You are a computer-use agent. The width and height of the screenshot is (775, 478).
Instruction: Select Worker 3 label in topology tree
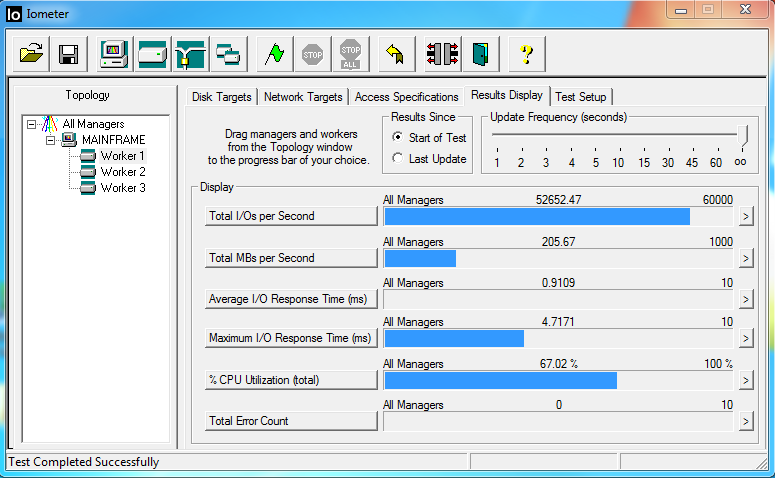pyautogui.click(x=123, y=188)
